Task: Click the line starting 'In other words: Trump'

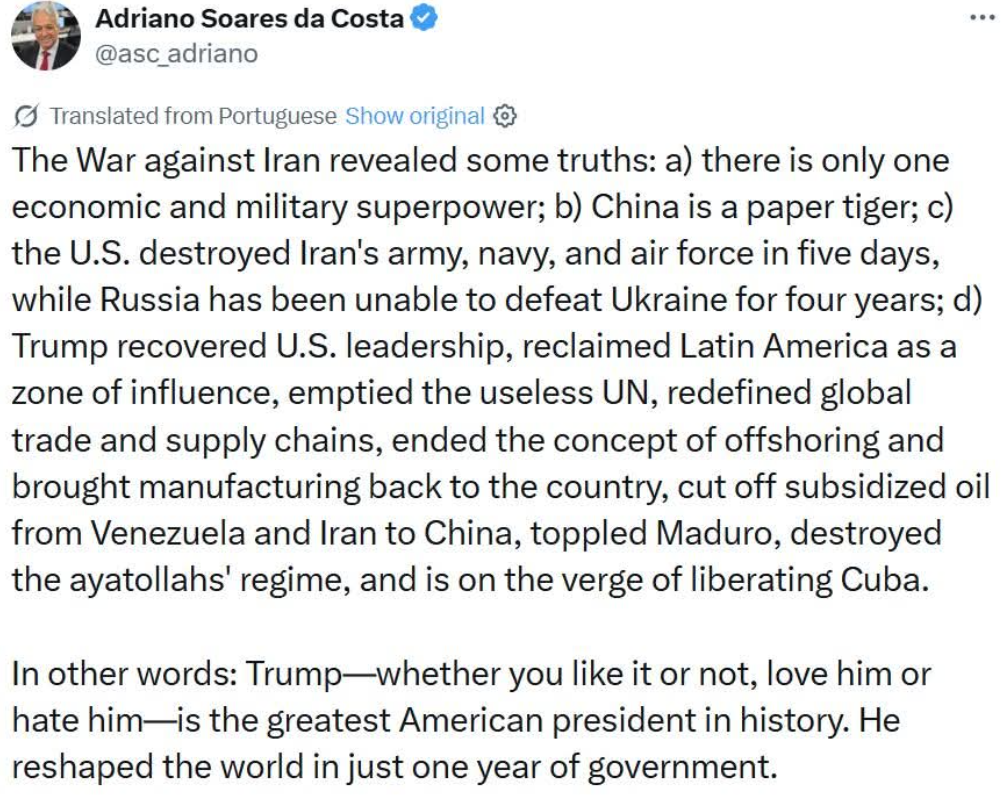Action: 471,673
